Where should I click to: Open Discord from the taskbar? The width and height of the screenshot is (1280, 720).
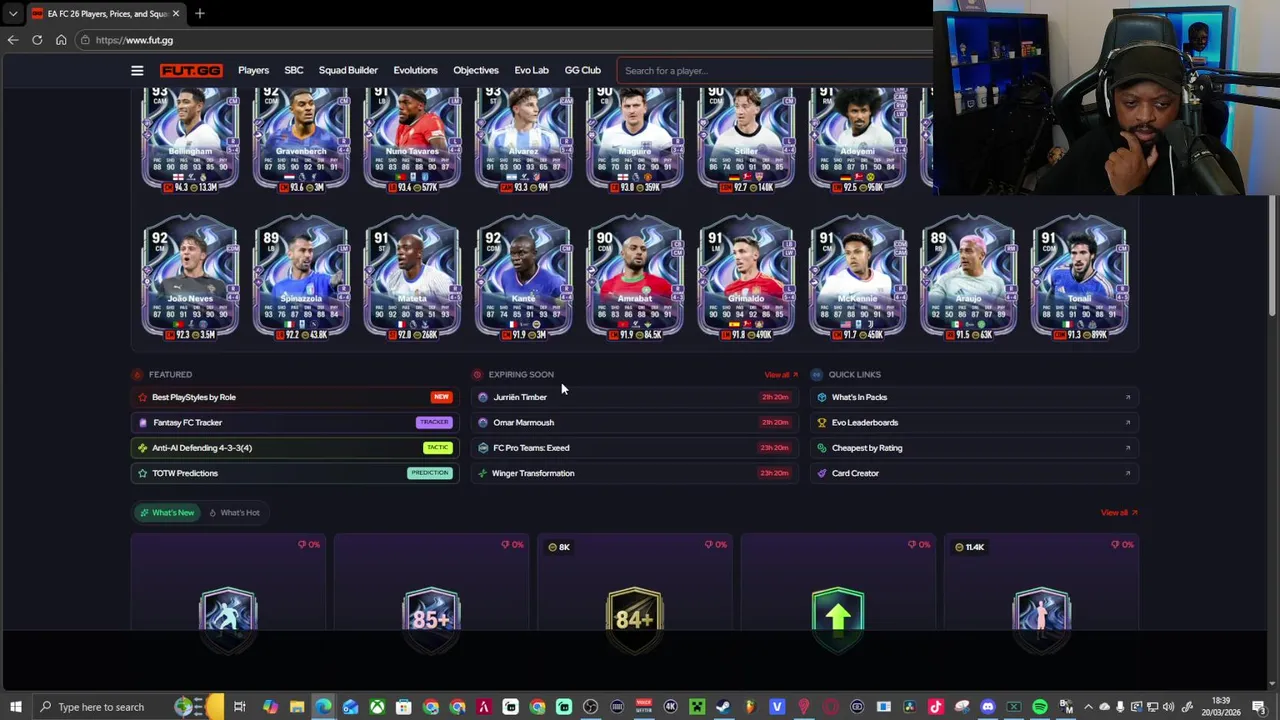[988, 707]
